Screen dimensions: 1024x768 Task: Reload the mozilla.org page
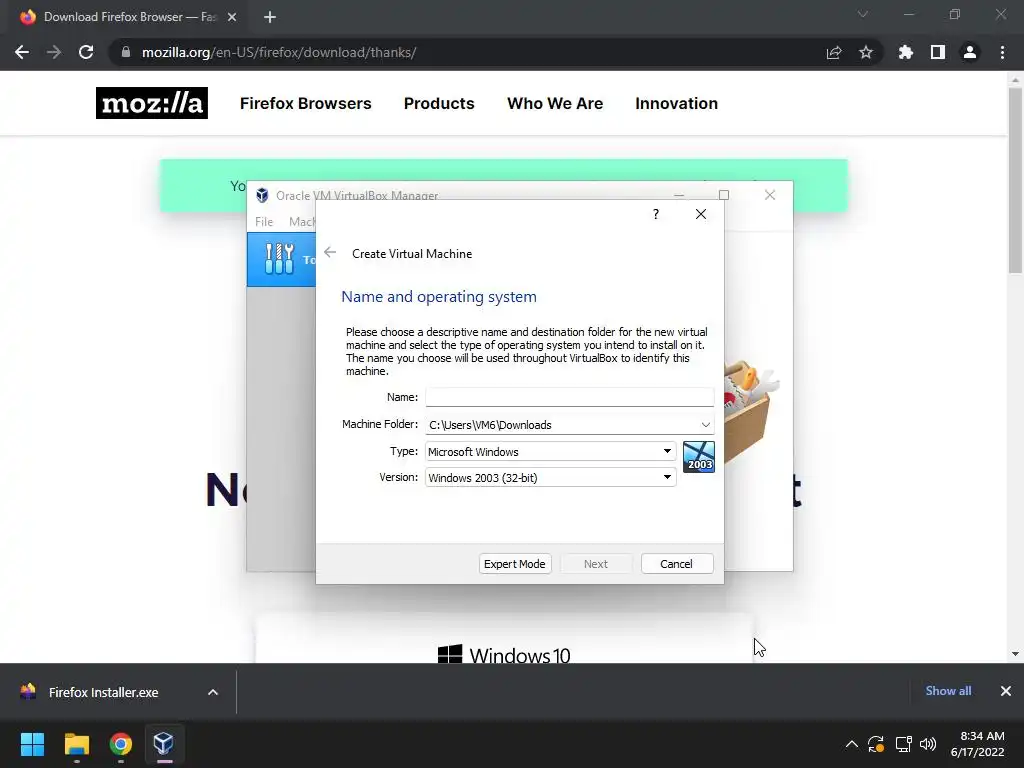(x=86, y=52)
